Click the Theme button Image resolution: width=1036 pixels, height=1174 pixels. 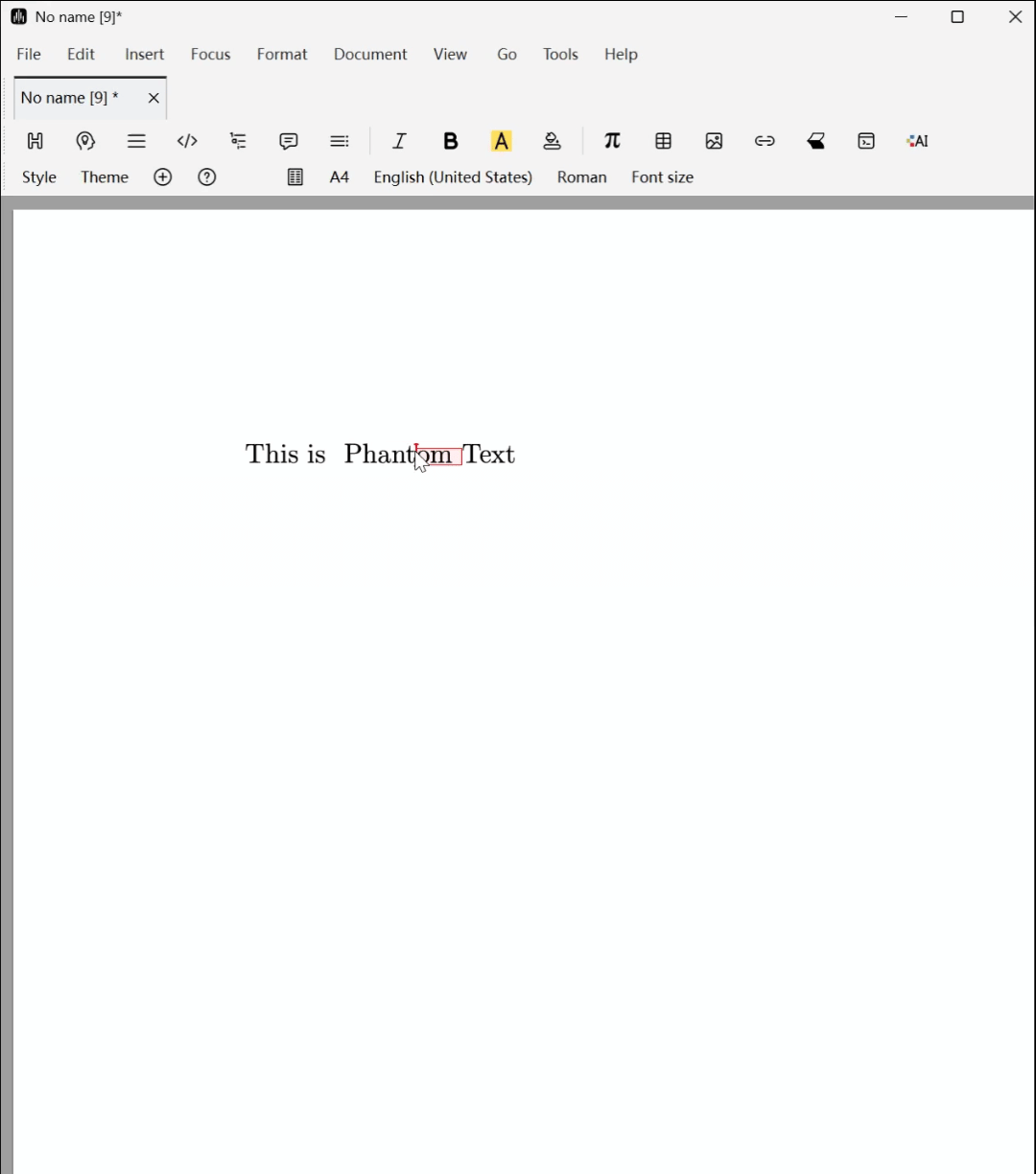(x=105, y=177)
